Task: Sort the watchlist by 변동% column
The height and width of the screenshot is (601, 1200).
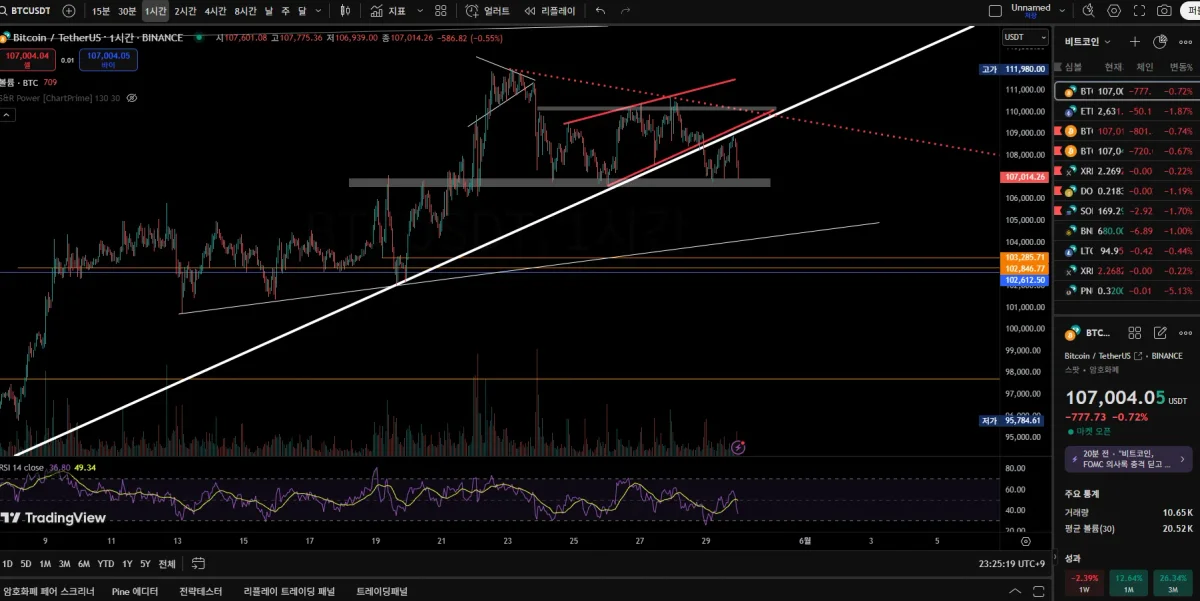Action: point(1181,67)
